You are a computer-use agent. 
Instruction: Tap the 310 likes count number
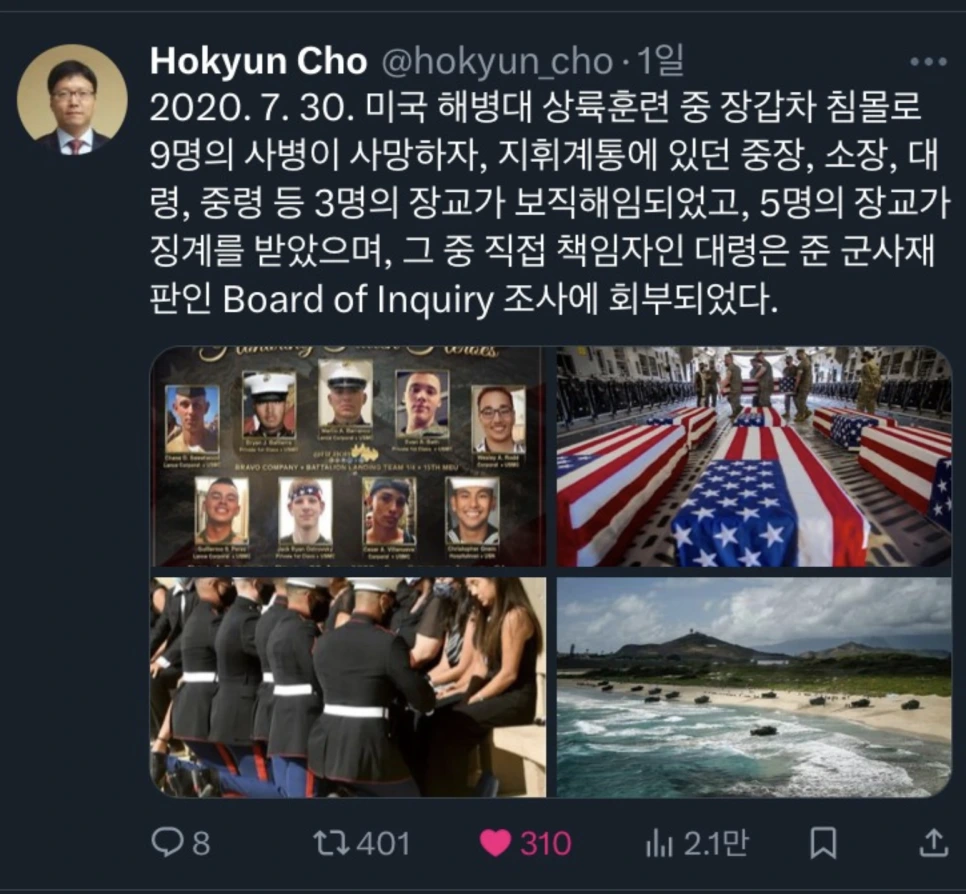[x=546, y=843]
